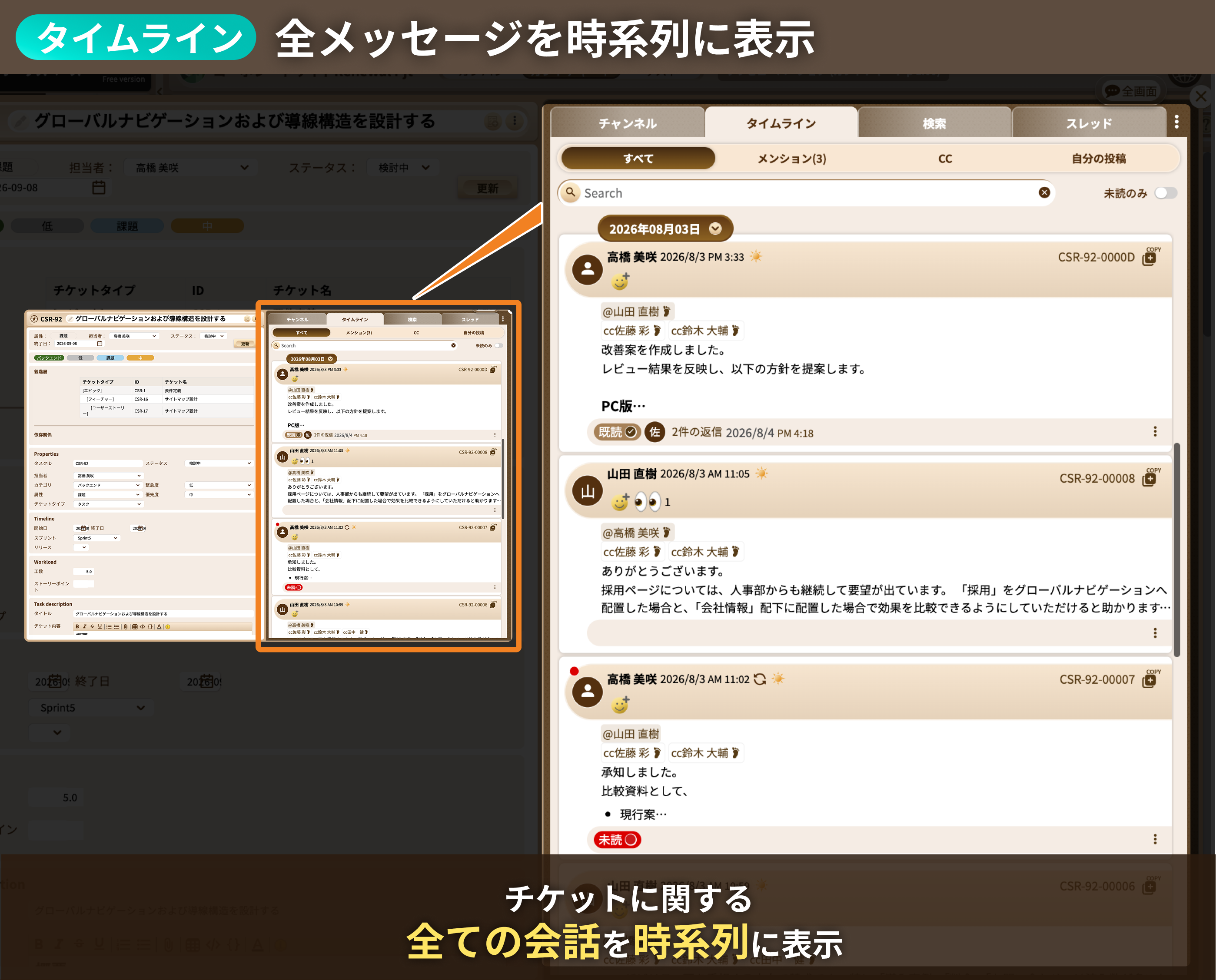Viewport: 1216px width, 980px height.
Task: Open kebab menu on 2件の返信 footer row
Action: pos(1155,431)
